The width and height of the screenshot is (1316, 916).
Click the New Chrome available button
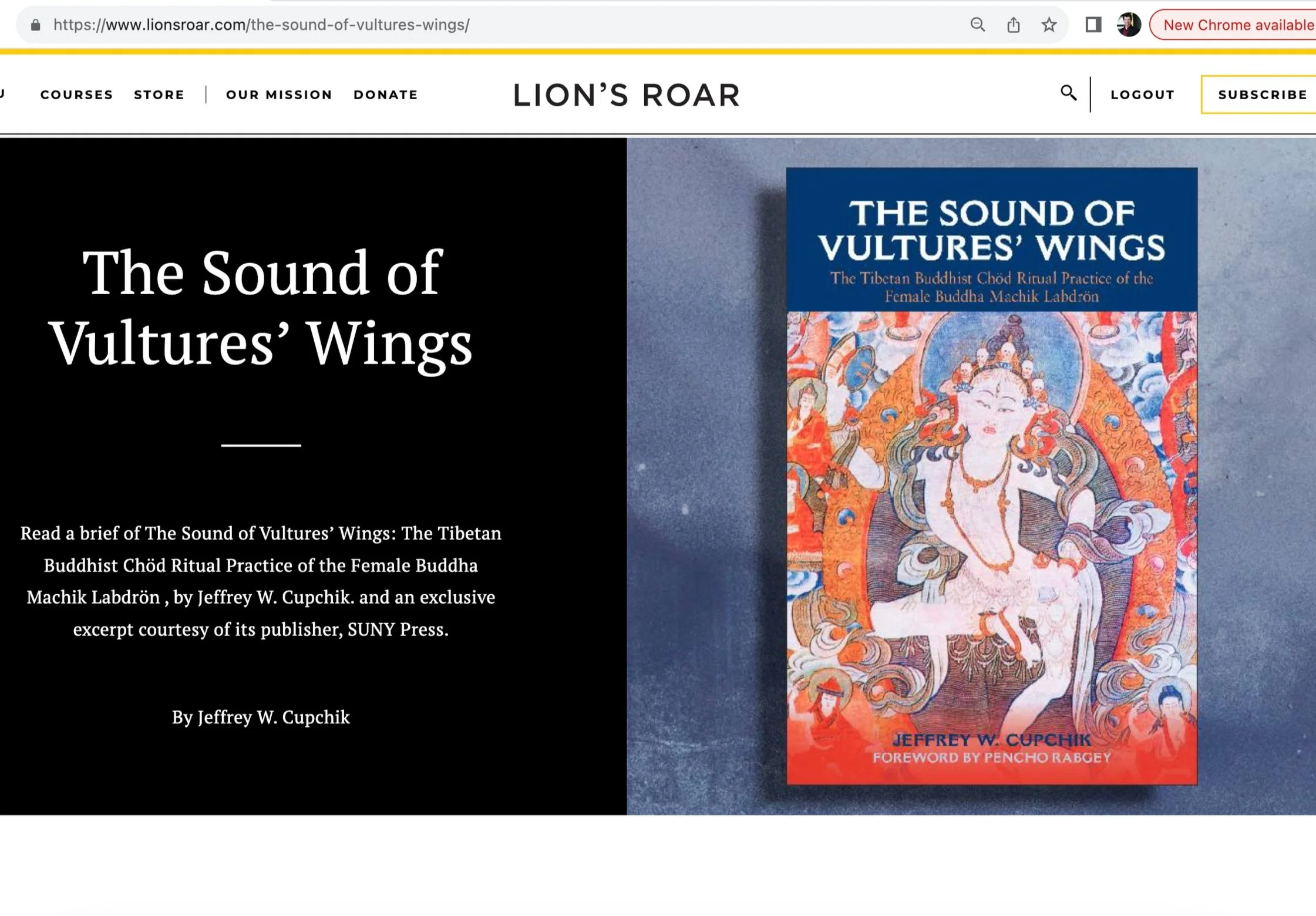click(1237, 25)
